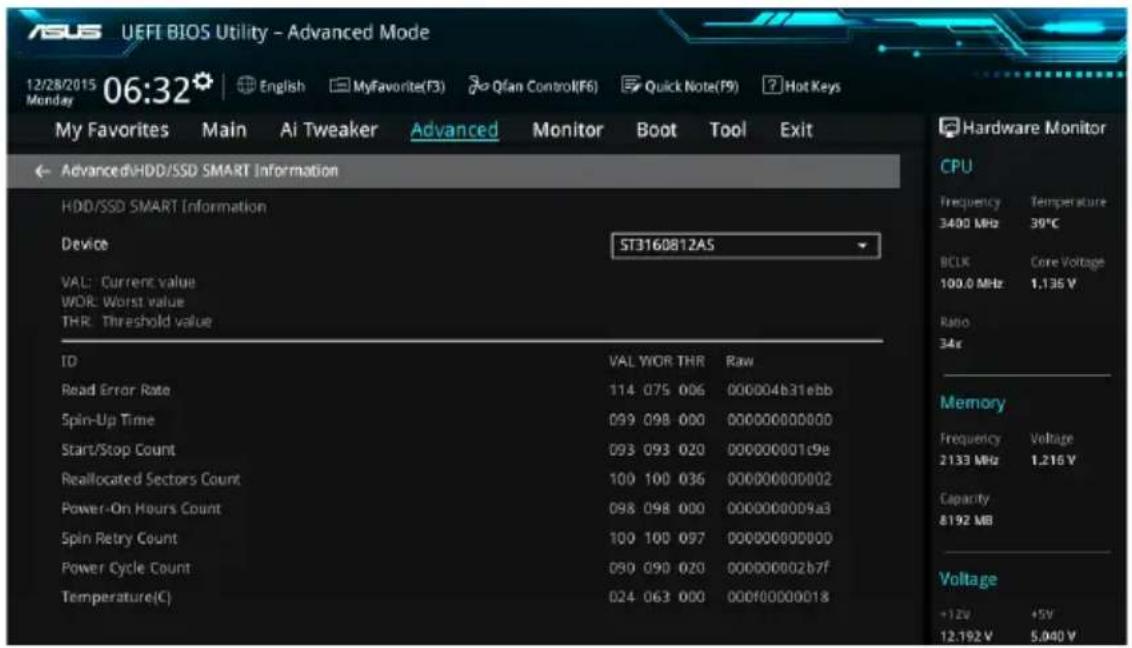
Task: Click the Hardware Monitor icon
Action: 949,128
